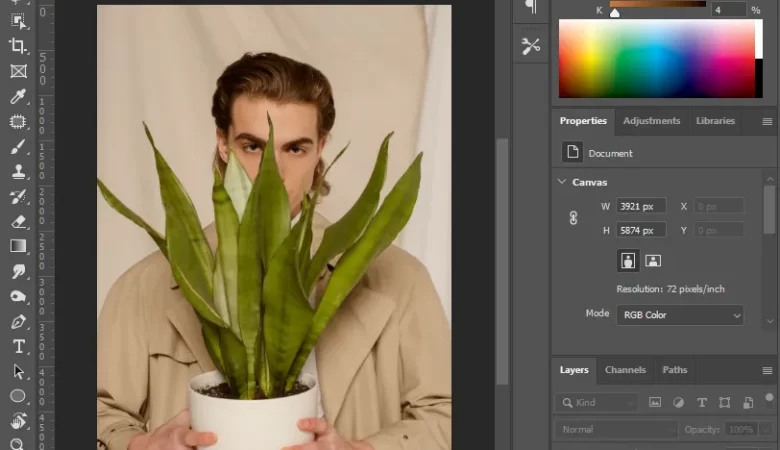
Task: Open the Mode RGB Color dropdown
Action: click(x=680, y=315)
